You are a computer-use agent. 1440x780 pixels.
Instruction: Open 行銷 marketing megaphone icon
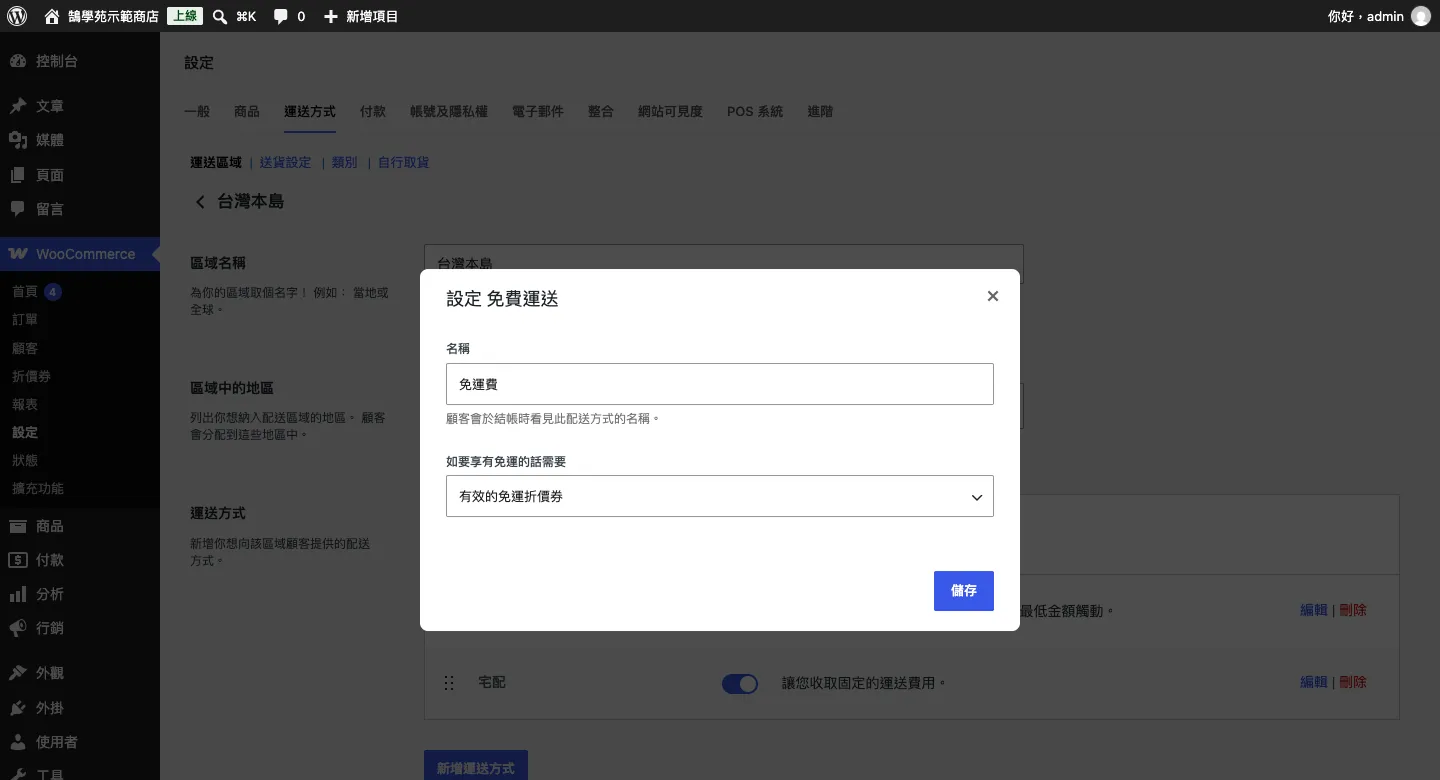[18, 629]
